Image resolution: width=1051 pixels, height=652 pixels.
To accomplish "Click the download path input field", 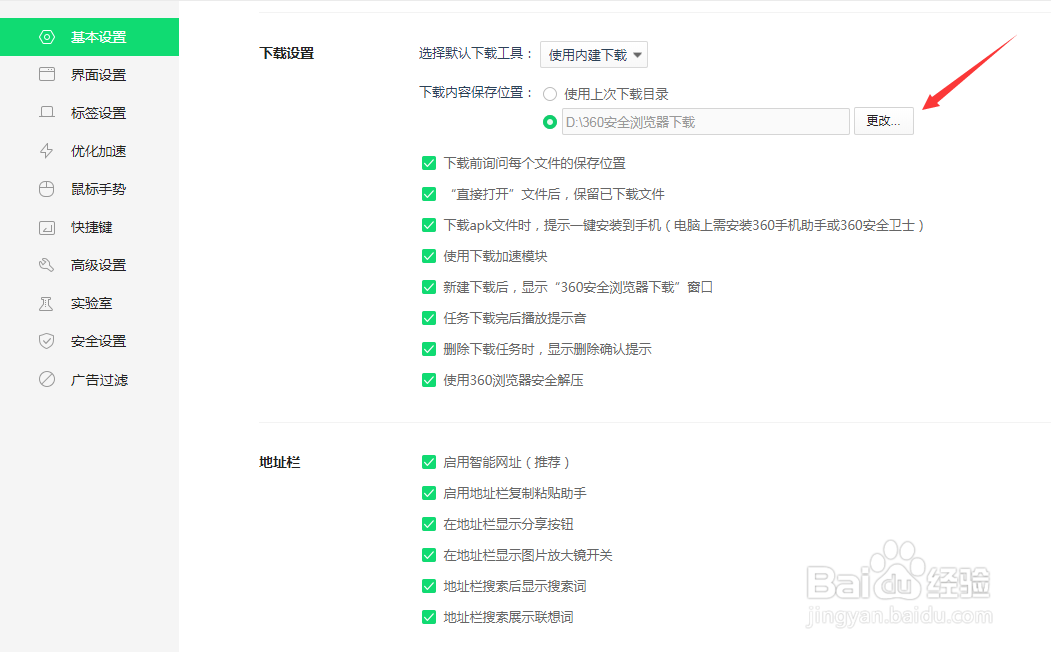I will tap(706, 122).
